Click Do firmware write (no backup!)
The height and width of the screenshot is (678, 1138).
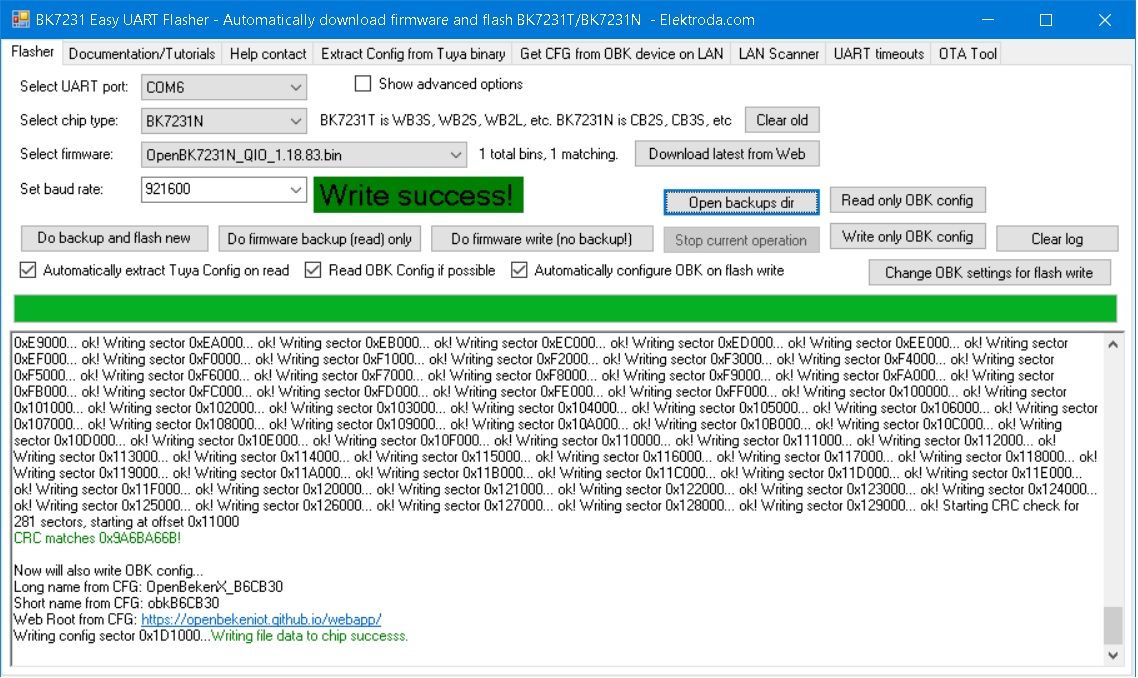[541, 239]
